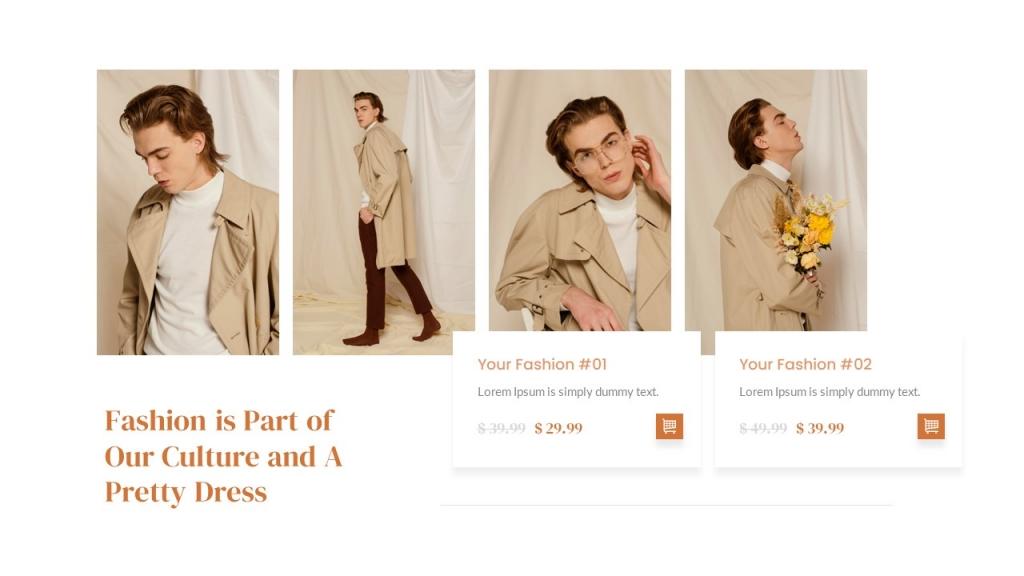Click the crossed-out $39.99 price
The width and height of the screenshot is (1024, 576).
[501, 428]
